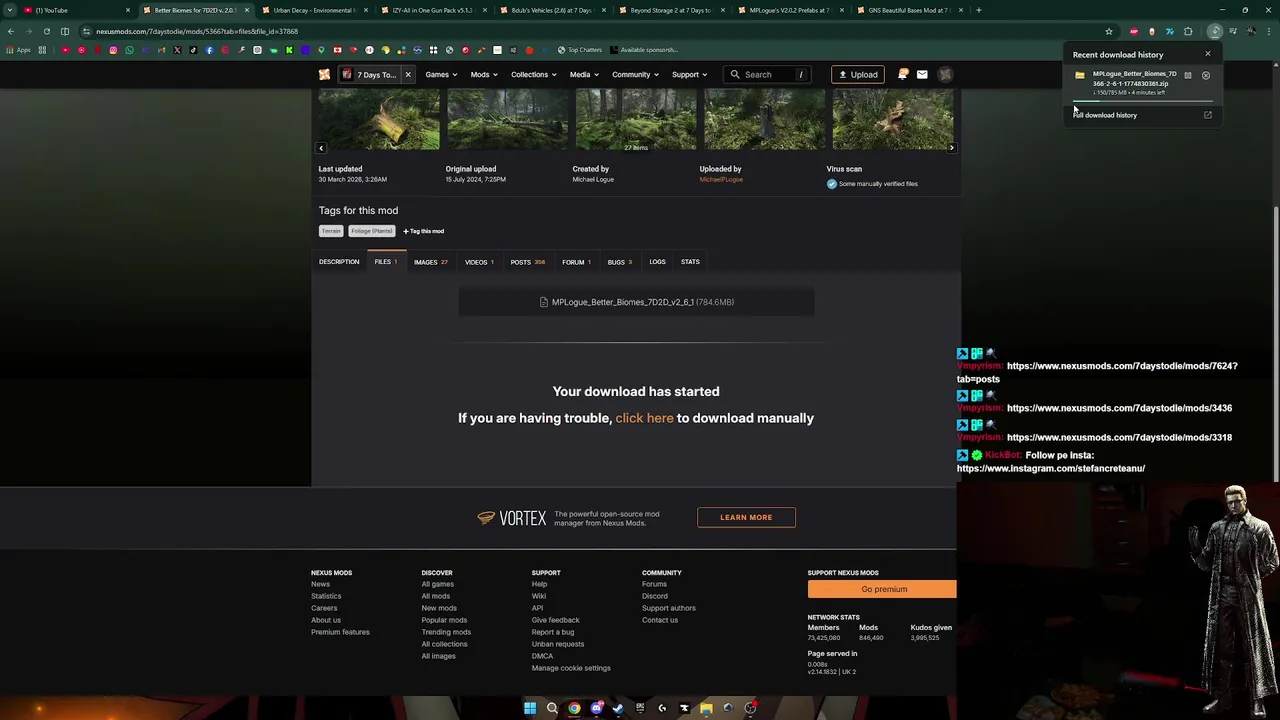Open the last gallery thumbnail with deer
The width and height of the screenshot is (1280, 720).
893,118
